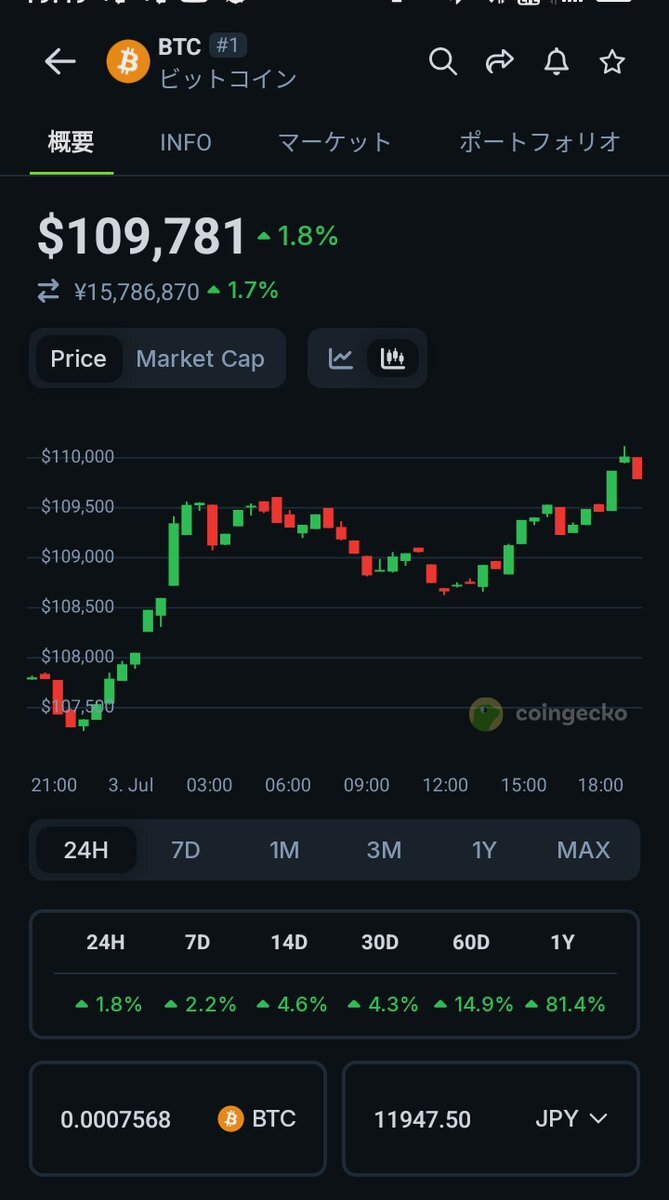669x1200 pixels.
Task: Open the マーケット tab
Action: pos(335,142)
